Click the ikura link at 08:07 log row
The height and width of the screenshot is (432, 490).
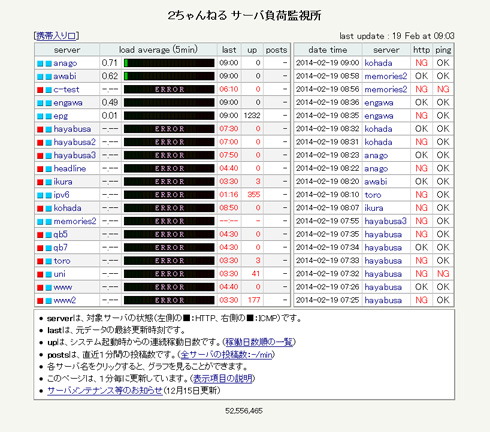click(x=374, y=208)
